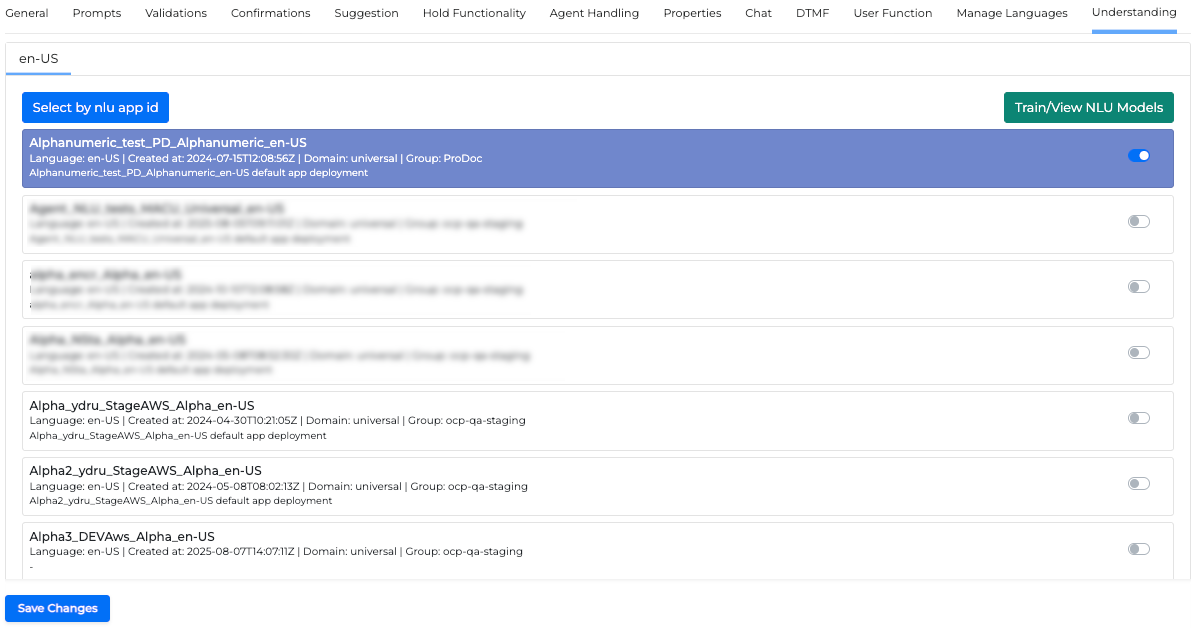Select the Confirmations tab
The height and width of the screenshot is (628, 1194).
[270, 14]
